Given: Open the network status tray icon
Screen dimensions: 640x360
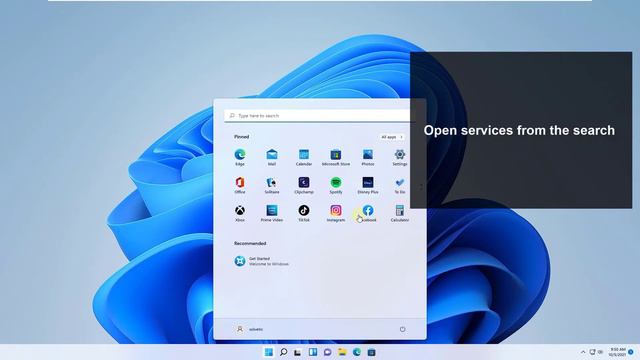Looking at the screenshot, I should (x=592, y=352).
